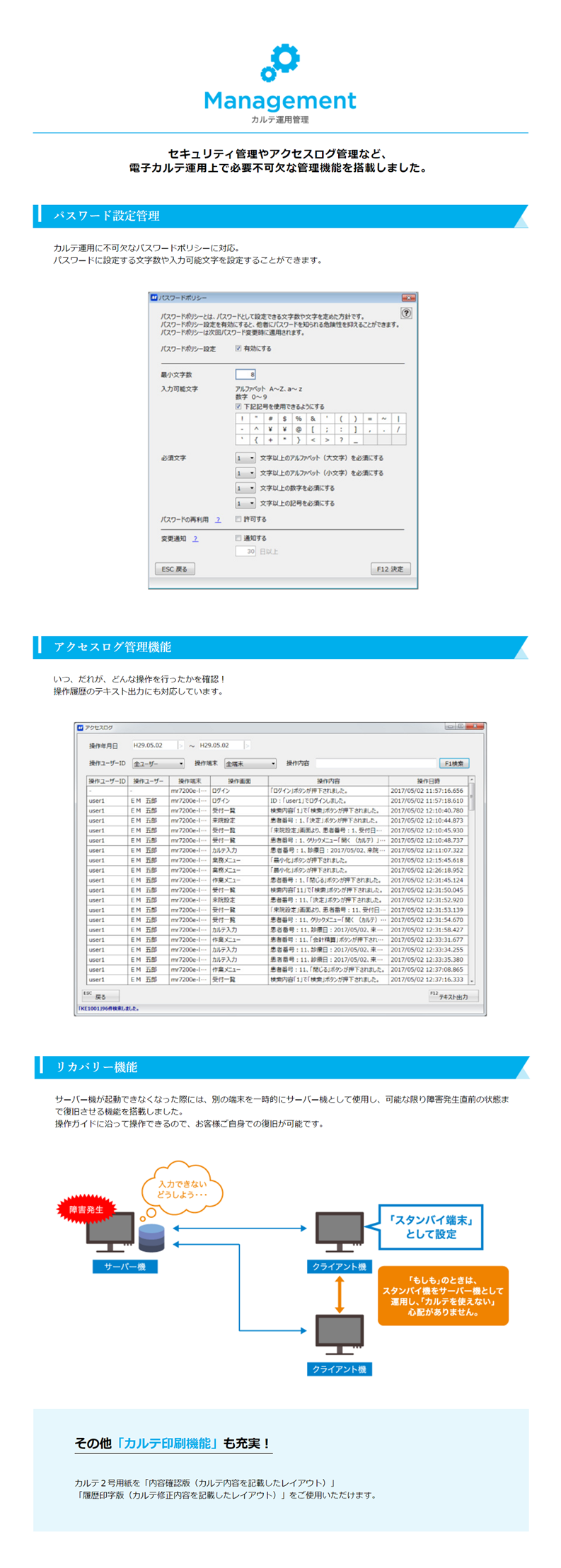Click the 30 days notification field
This screenshot has height=1568, width=561.
click(x=245, y=551)
